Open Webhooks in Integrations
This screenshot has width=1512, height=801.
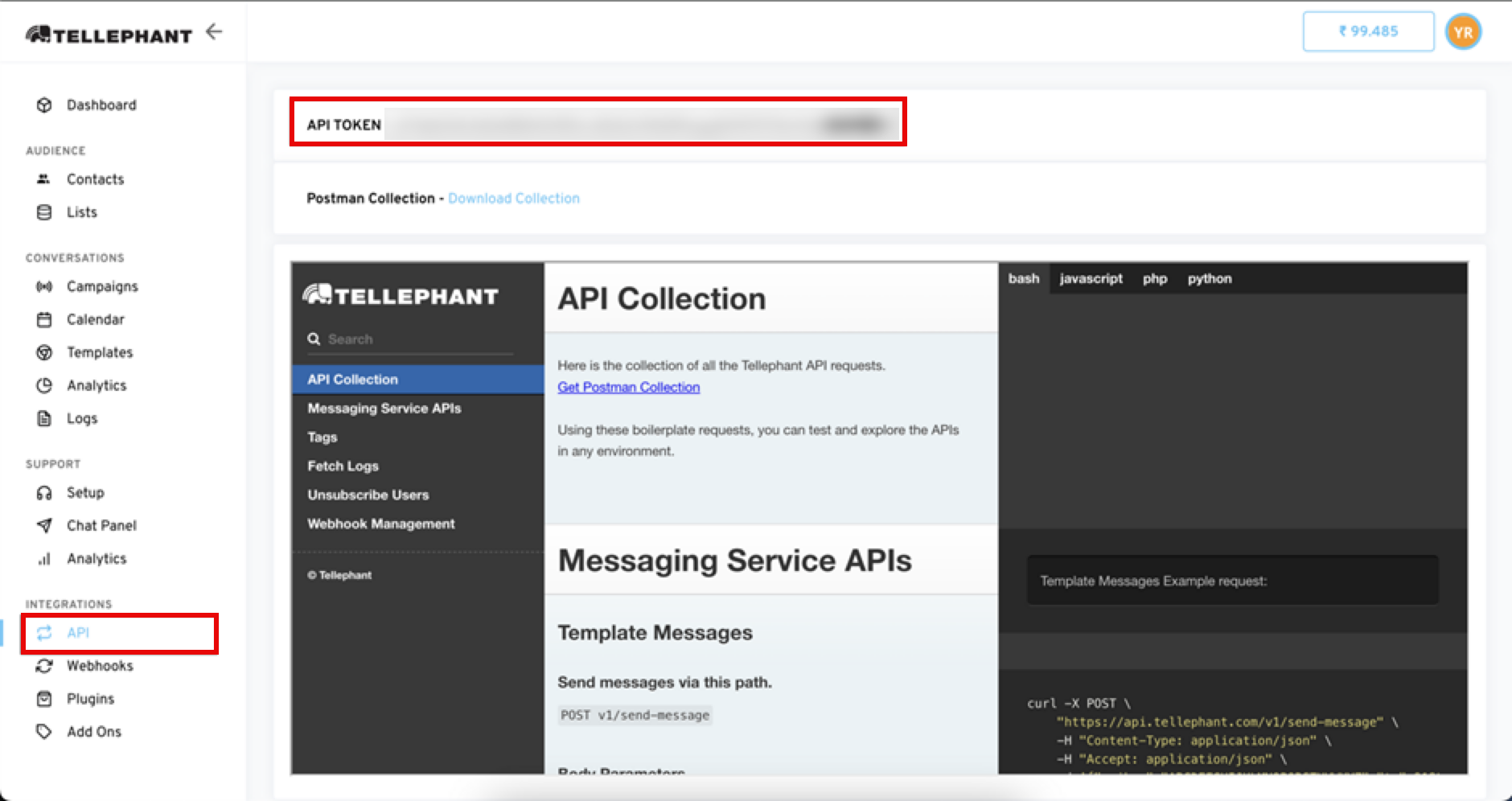[100, 666]
